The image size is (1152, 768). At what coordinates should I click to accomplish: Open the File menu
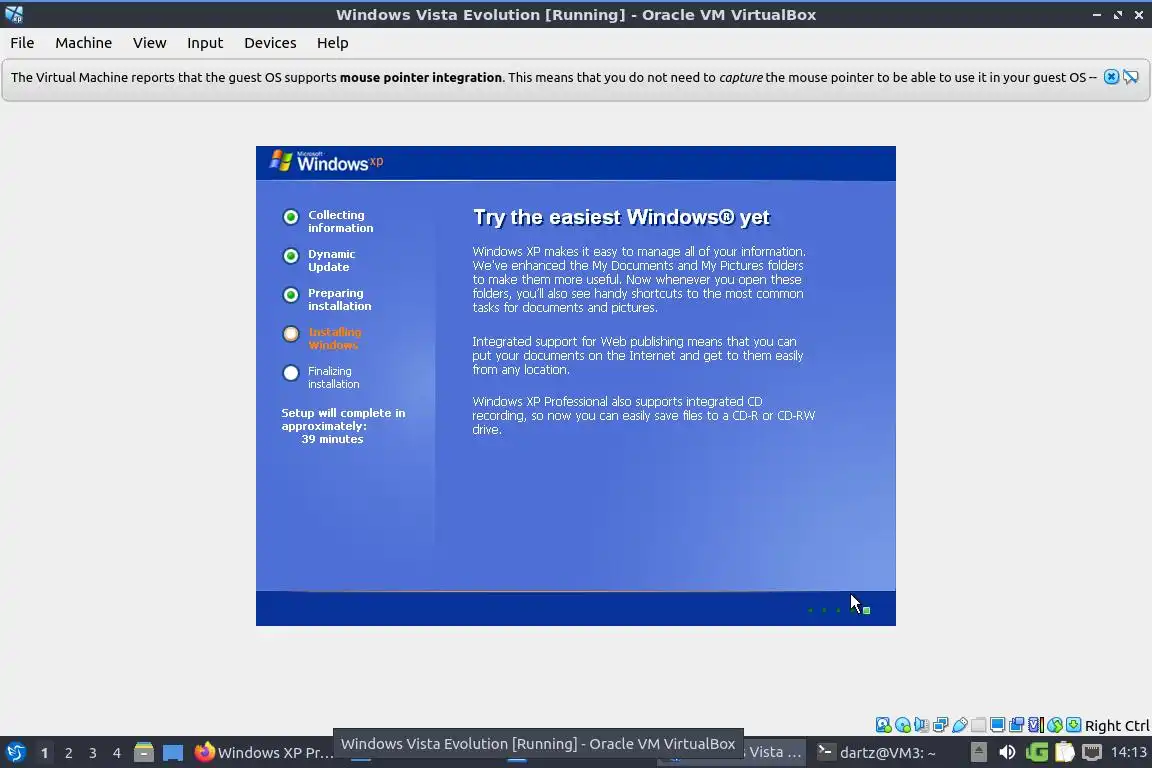(22, 43)
